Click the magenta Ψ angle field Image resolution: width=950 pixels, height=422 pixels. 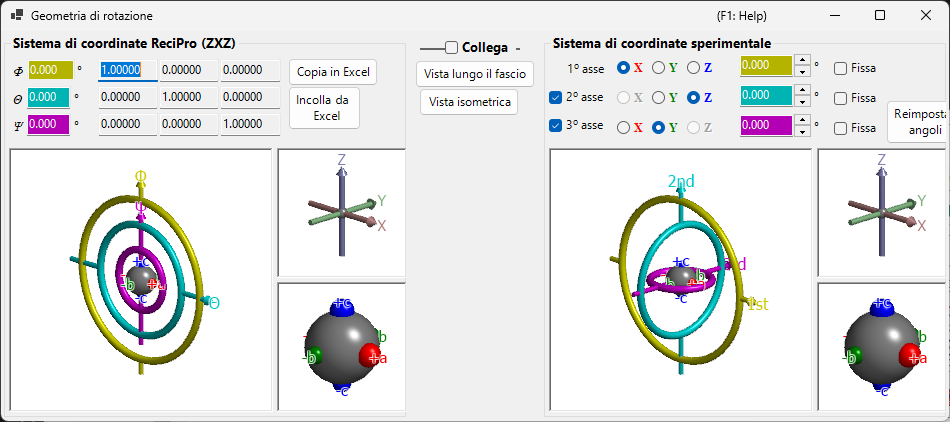coord(48,124)
